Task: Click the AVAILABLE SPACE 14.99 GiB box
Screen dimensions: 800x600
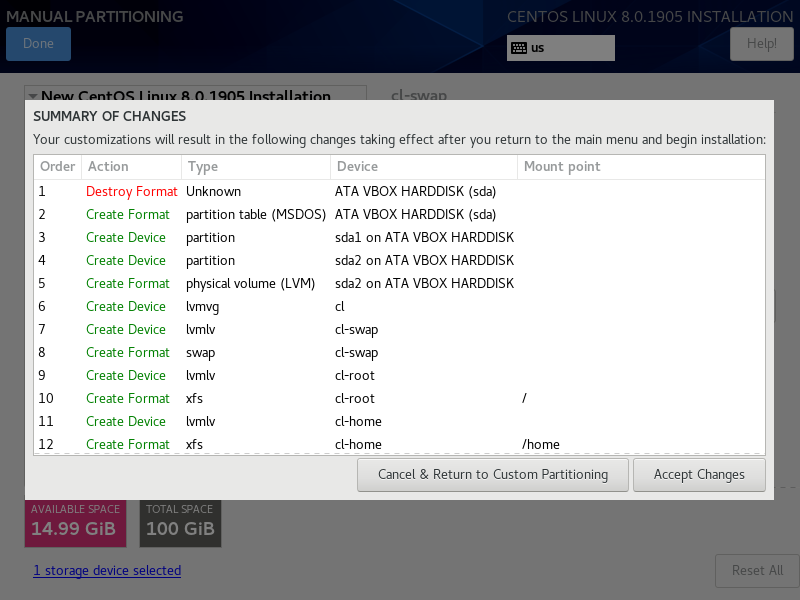Action: (x=76, y=523)
